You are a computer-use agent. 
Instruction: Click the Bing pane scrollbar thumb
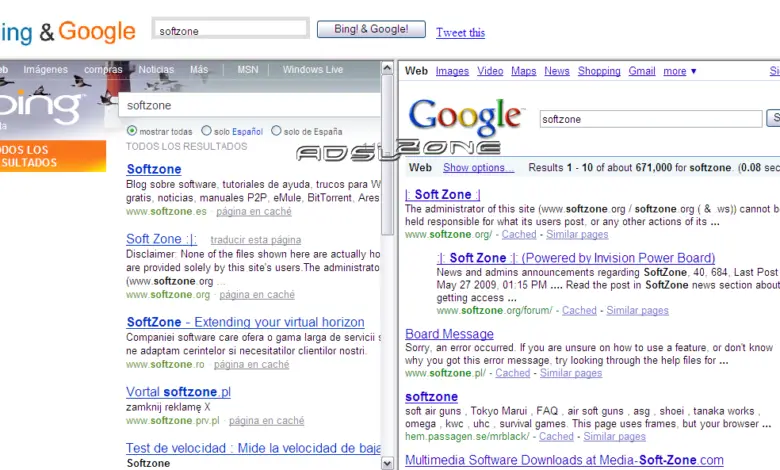[387, 155]
